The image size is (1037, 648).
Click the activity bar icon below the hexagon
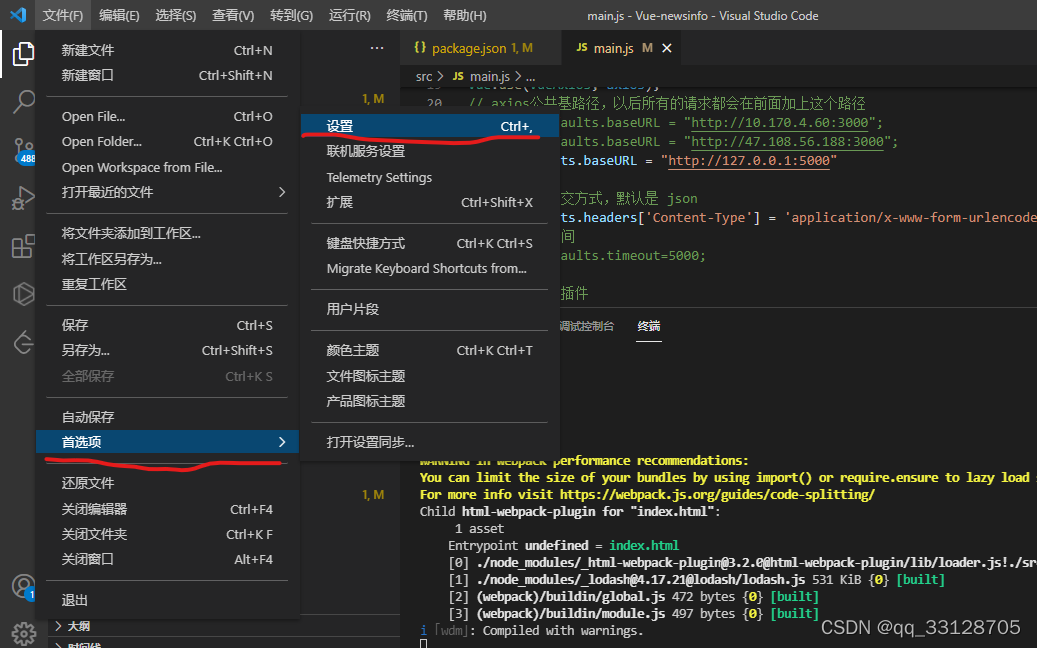23,342
